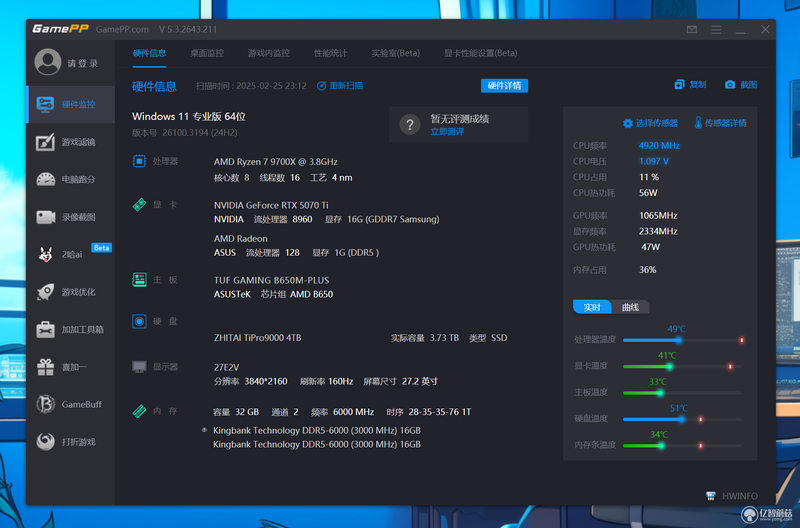Screen dimensions: 800x528
Task: Switch to 显卡性能设置(Beta) tab
Action: click(481, 53)
